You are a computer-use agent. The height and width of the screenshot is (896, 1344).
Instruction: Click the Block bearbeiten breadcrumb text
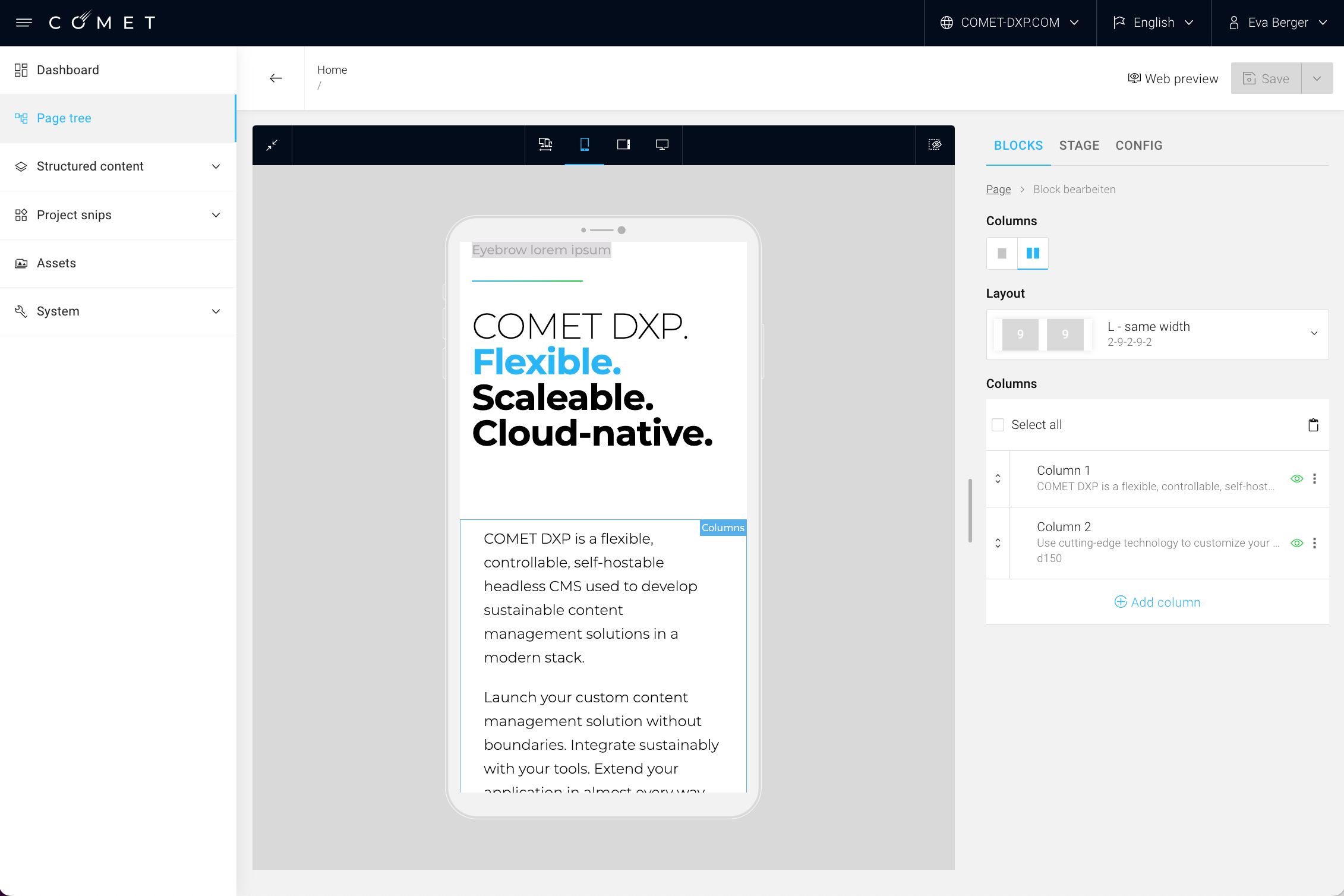tap(1074, 189)
